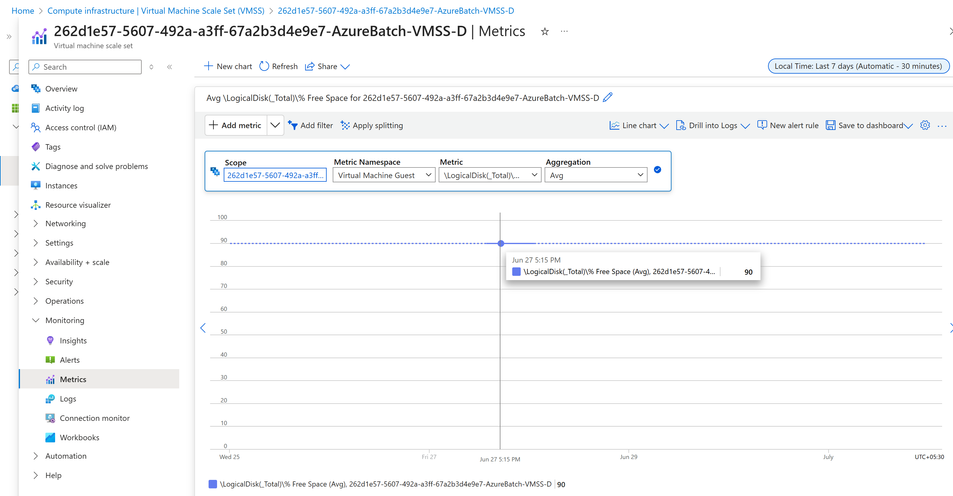Viewport: 953px width, 496px height.
Task: Create a New alert rule
Action: (788, 126)
